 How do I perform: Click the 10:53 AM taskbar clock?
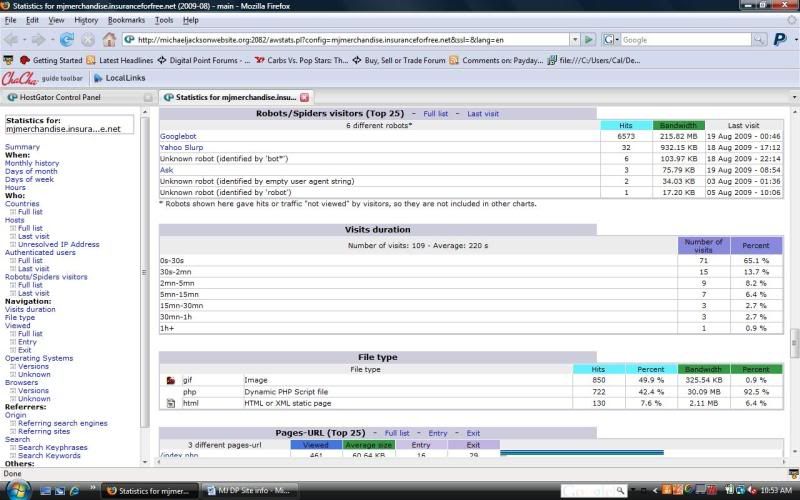click(x=776, y=491)
